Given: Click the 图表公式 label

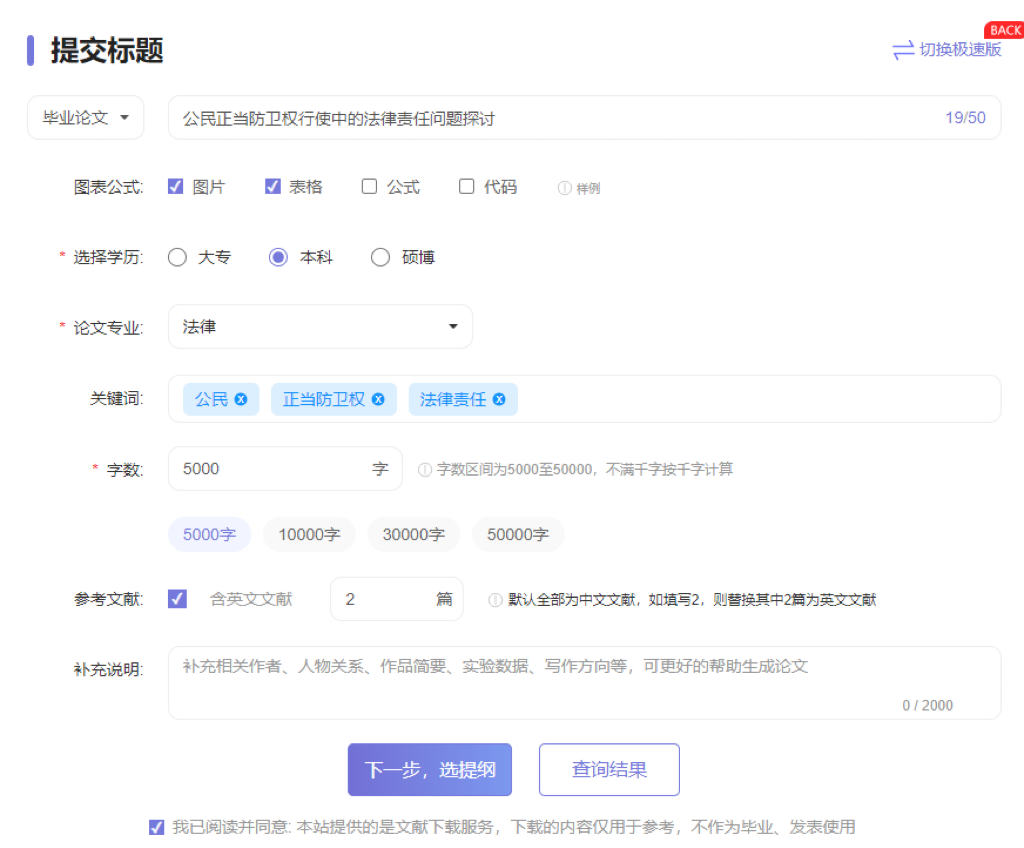Looking at the screenshot, I should click(x=108, y=188).
